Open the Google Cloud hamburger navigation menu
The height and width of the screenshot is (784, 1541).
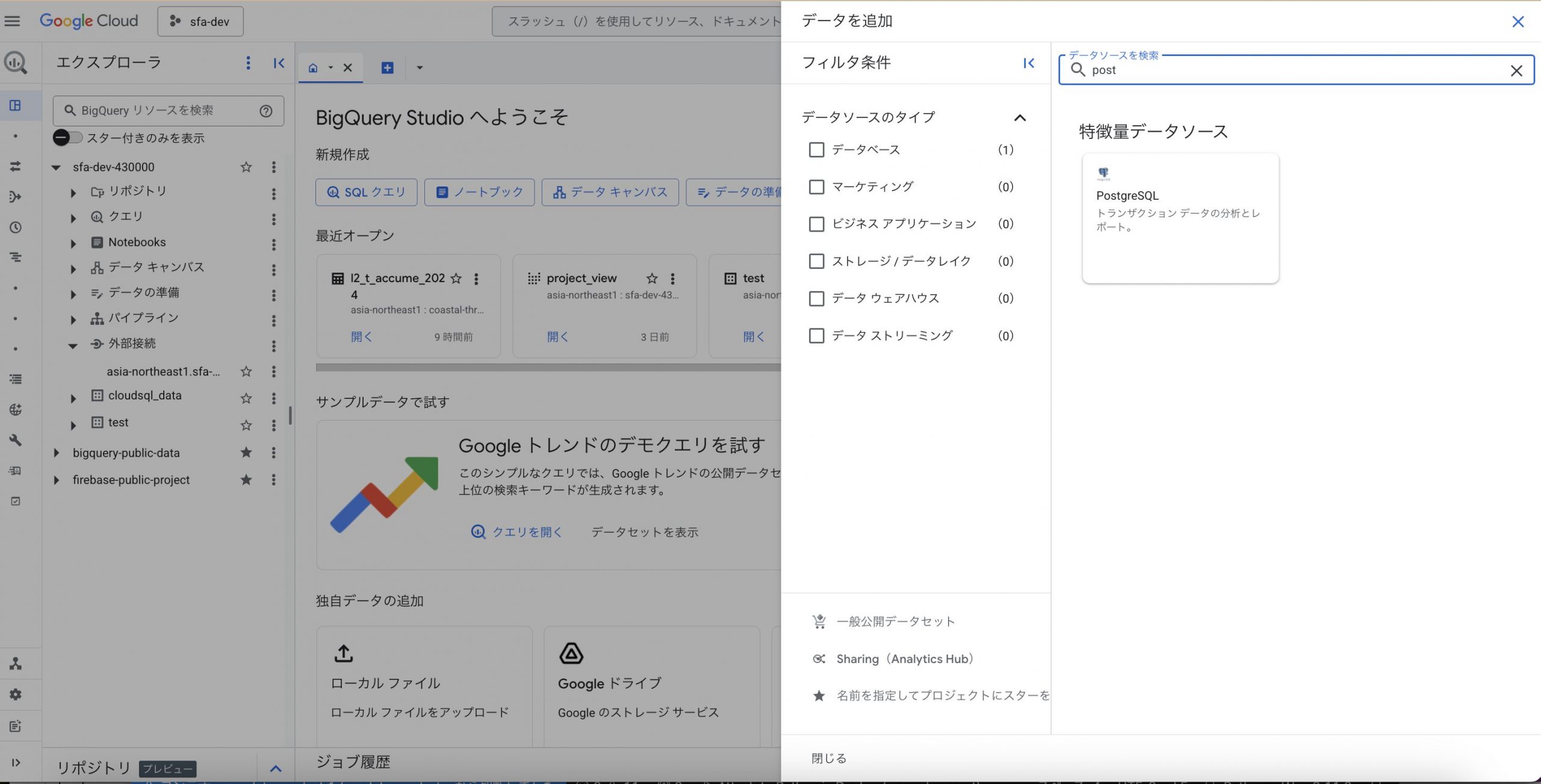(x=12, y=21)
